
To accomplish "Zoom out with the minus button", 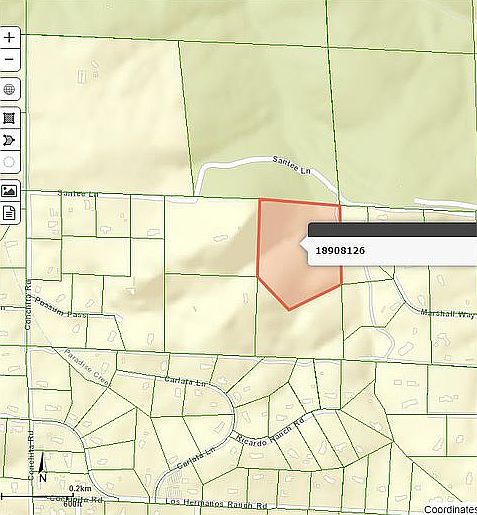I will point(9,60).
